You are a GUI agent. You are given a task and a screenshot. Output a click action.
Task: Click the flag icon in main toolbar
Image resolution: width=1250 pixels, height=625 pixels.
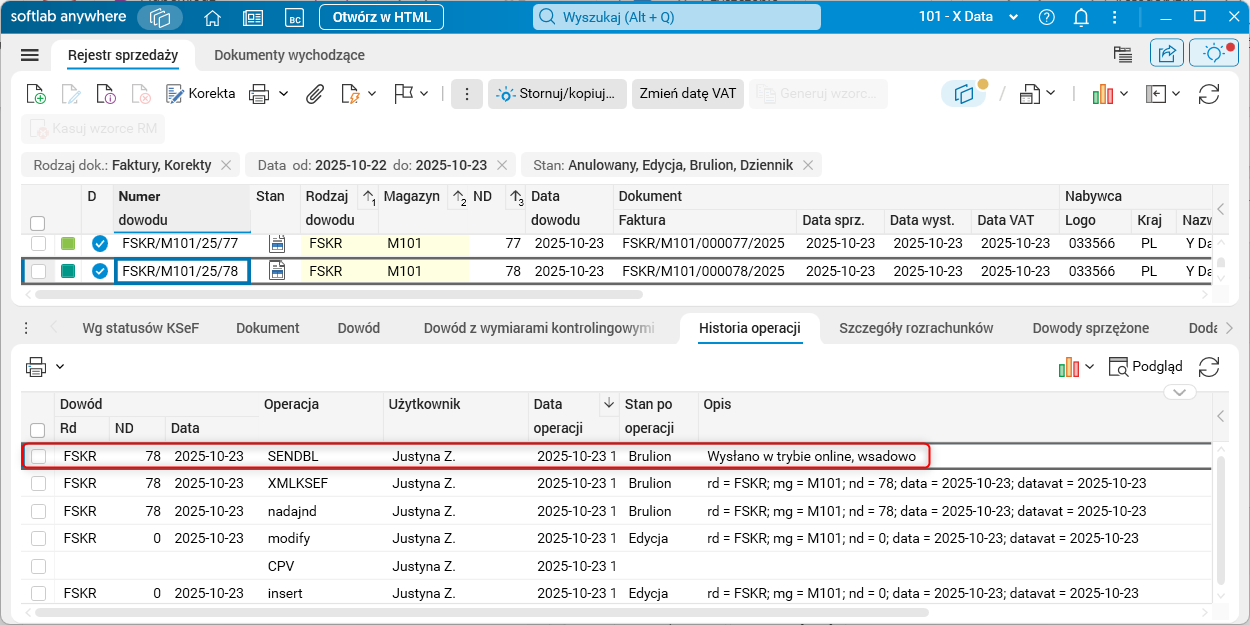[x=403, y=94]
